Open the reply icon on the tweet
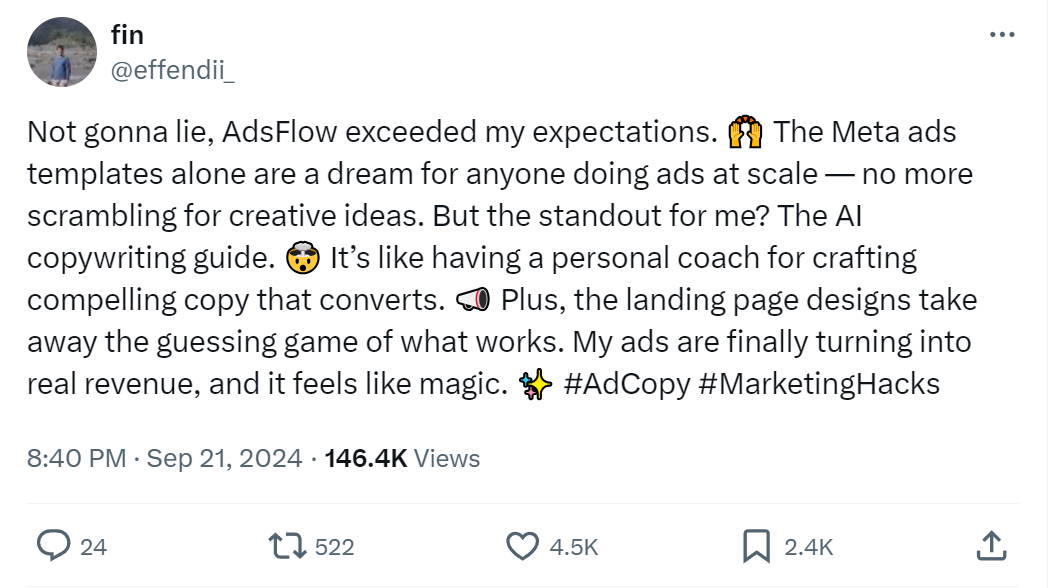1054x588 pixels. click(53, 547)
